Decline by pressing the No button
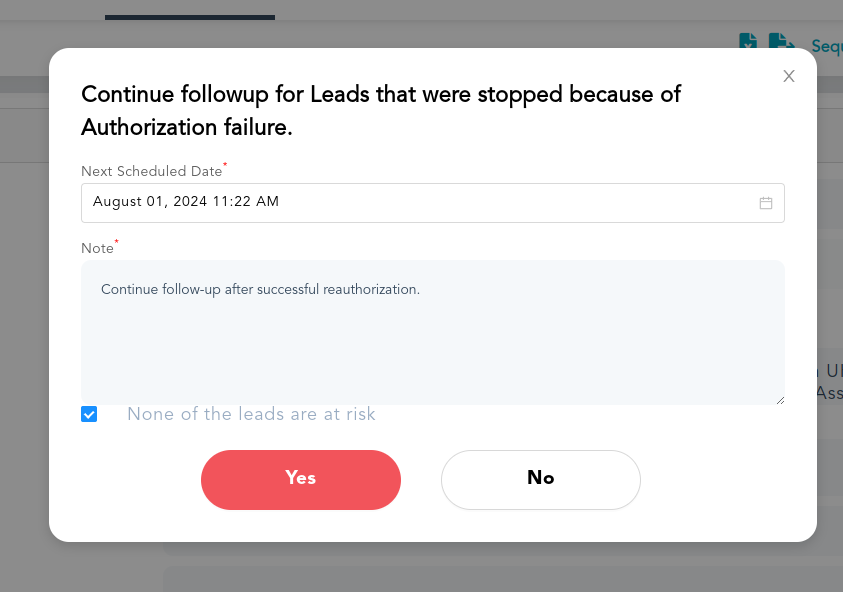 pyautogui.click(x=540, y=480)
